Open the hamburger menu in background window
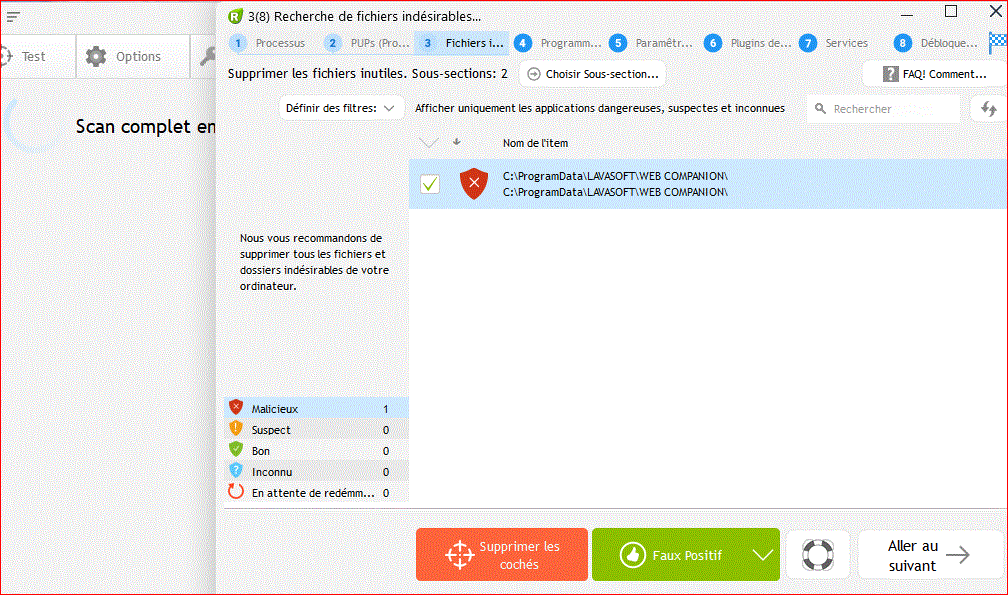Image resolution: width=1008 pixels, height=595 pixels. pyautogui.click(x=14, y=17)
